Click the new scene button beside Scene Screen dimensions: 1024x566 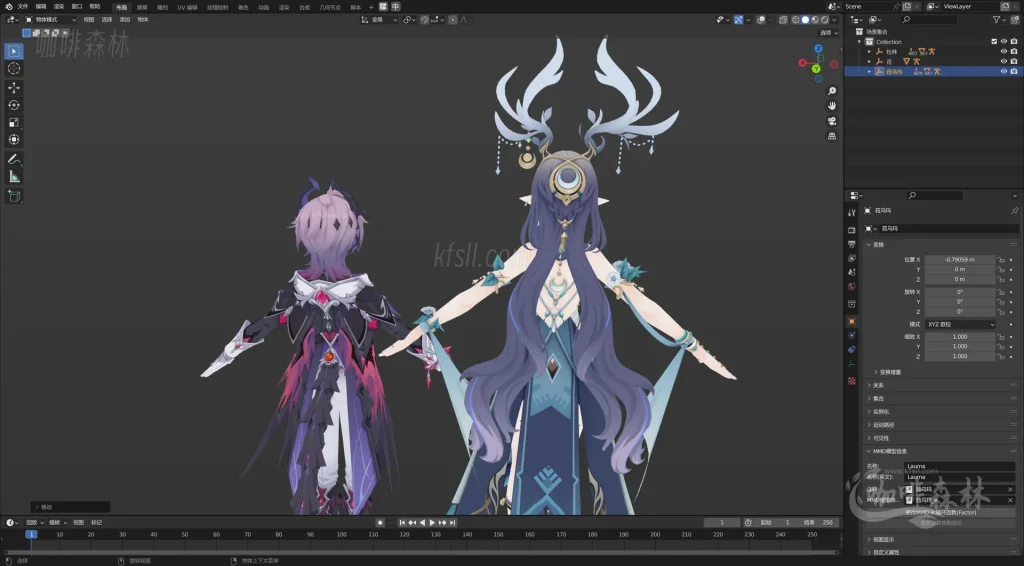tap(906, 7)
